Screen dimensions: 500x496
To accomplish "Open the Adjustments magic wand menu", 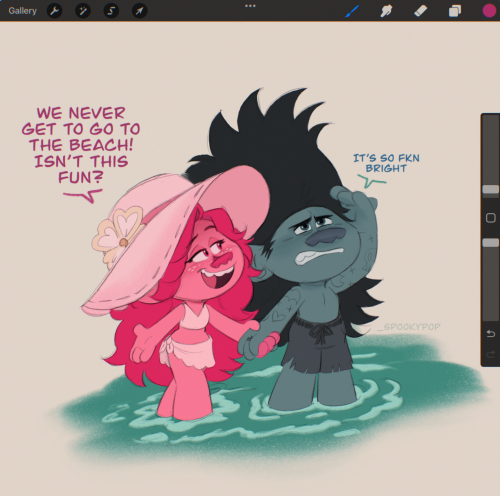I will click(83, 11).
